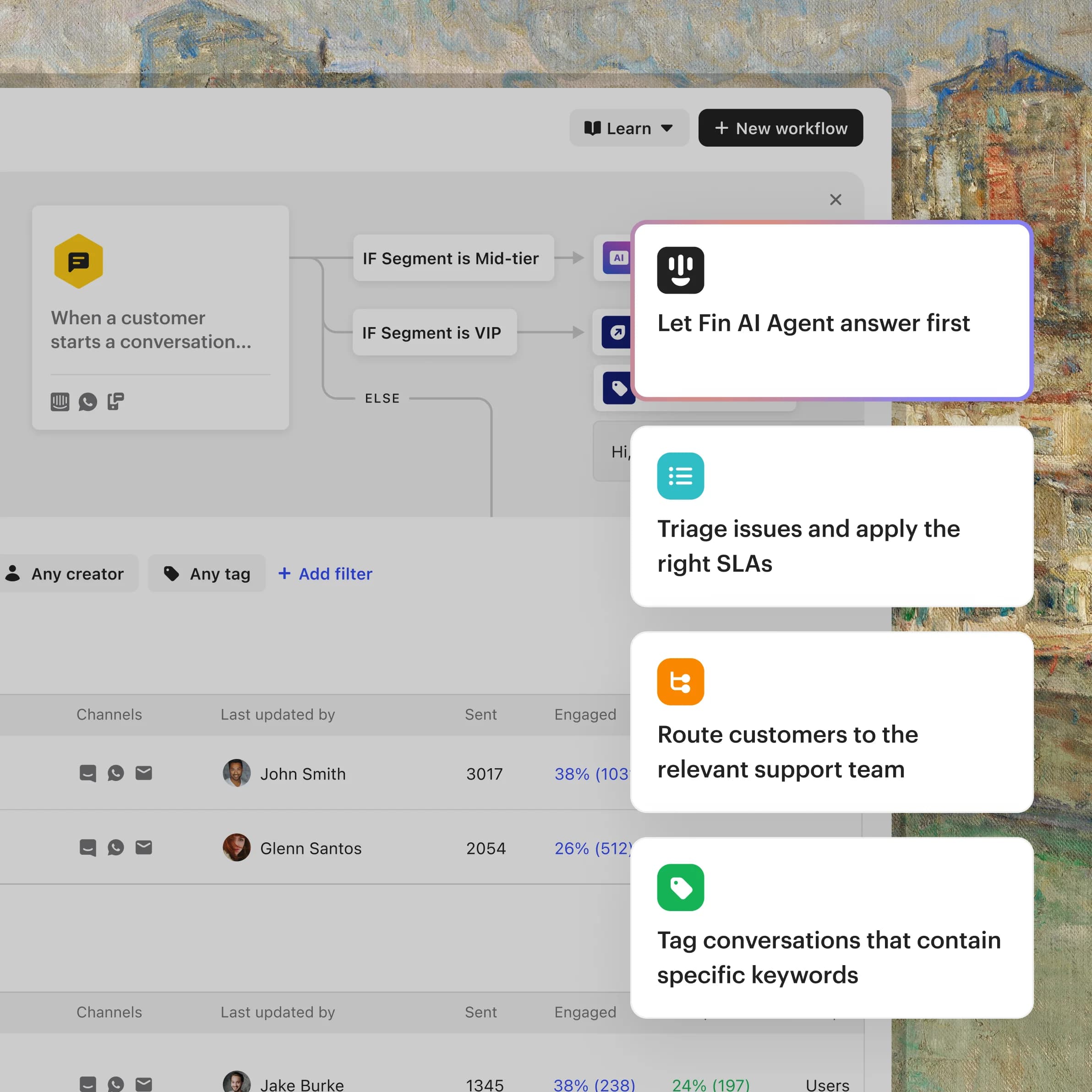Click the Intercom Messenger channel icon on the trigger card

coord(60,401)
